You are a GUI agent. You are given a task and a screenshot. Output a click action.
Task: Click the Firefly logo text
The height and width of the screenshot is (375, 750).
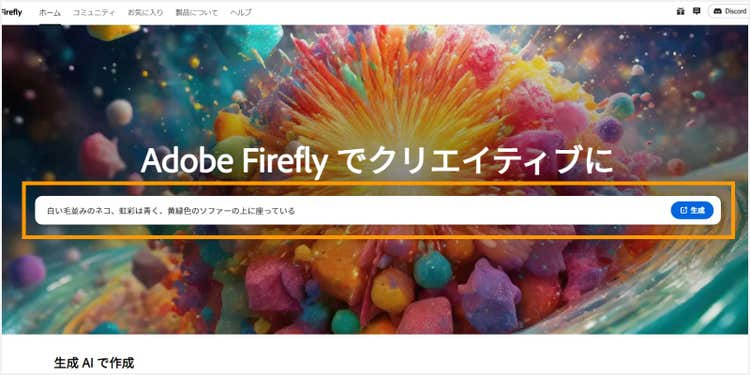click(11, 12)
